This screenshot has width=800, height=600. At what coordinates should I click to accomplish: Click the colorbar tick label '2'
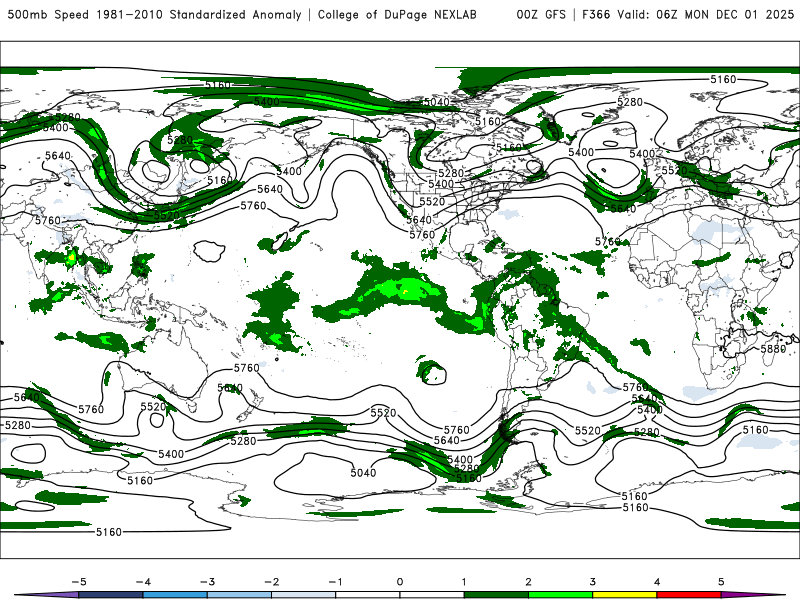click(528, 582)
